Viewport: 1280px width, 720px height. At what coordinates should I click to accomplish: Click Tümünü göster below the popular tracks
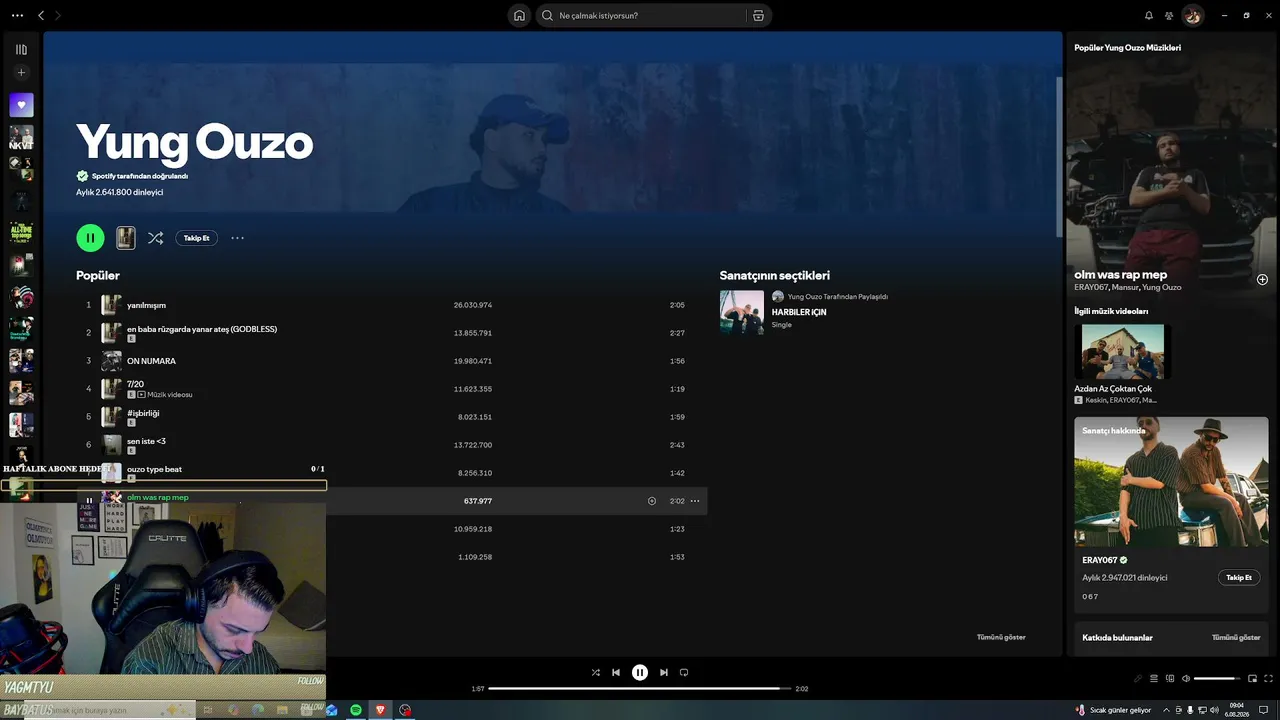click(1001, 637)
